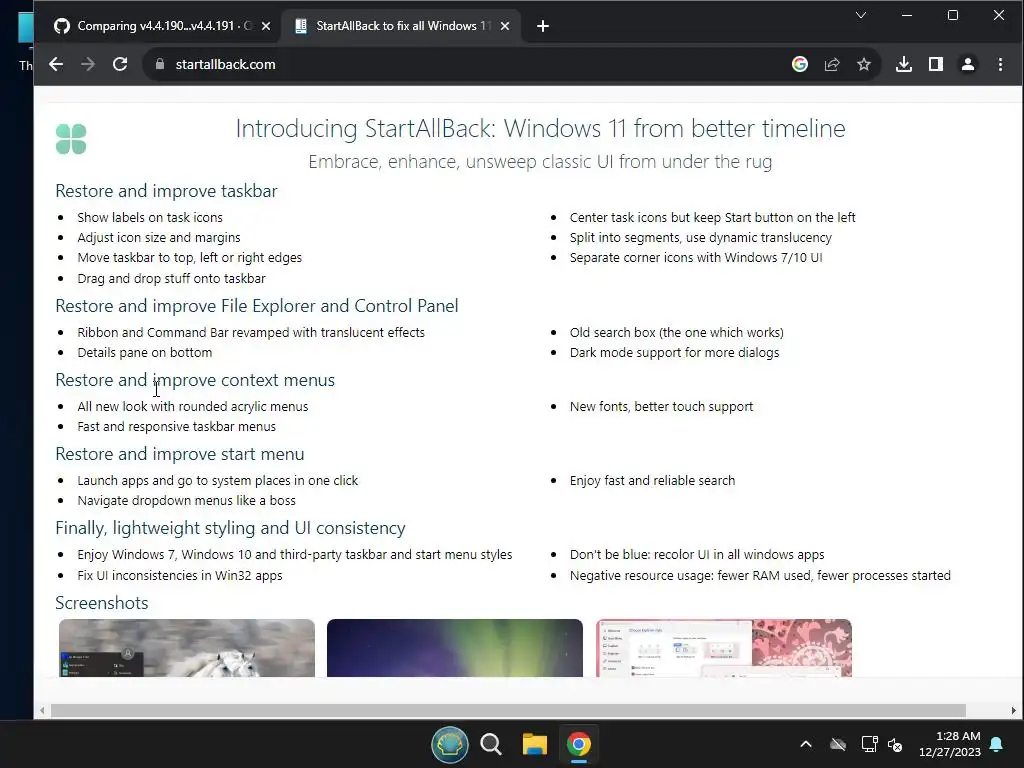Image resolution: width=1024 pixels, height=768 pixels.
Task: Close the StartAllBack tab
Action: pos(505,26)
